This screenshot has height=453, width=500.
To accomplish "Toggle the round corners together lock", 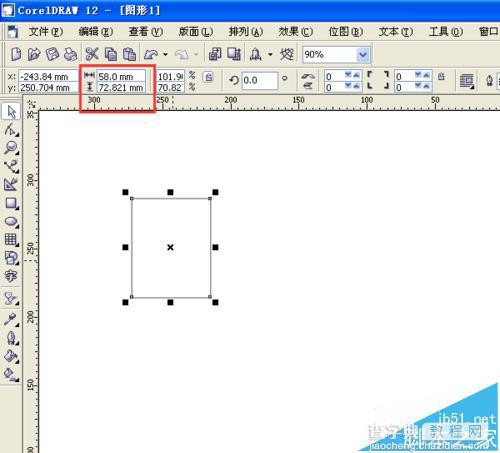I will click(441, 77).
